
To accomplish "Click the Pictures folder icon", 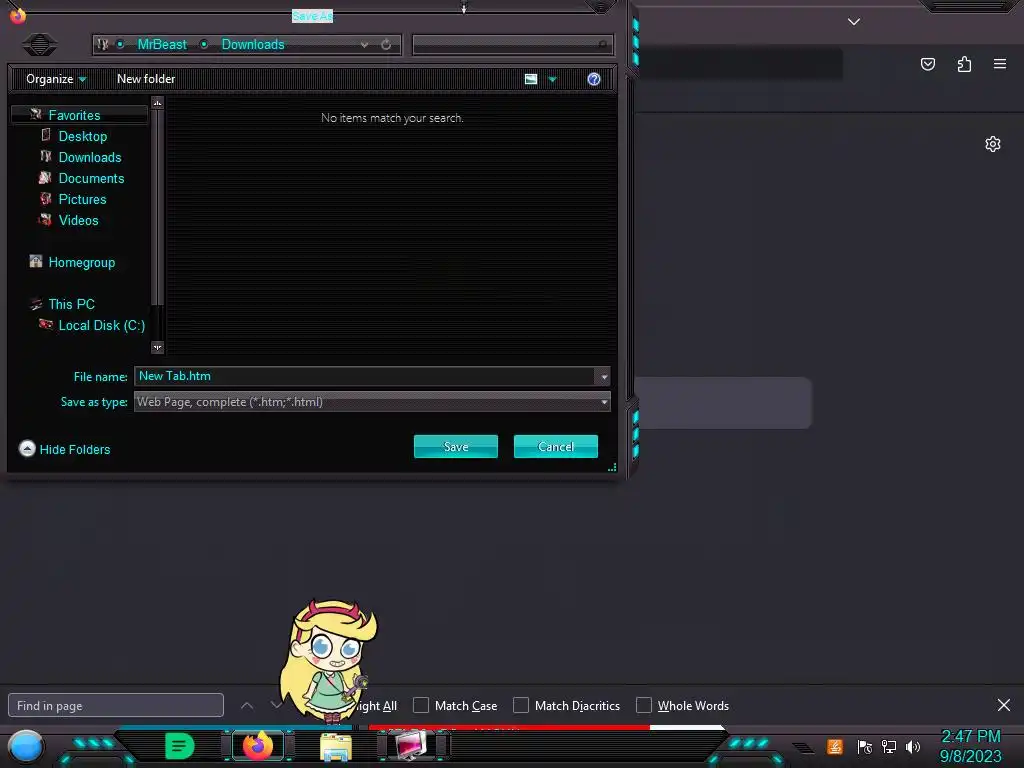I will 45,199.
